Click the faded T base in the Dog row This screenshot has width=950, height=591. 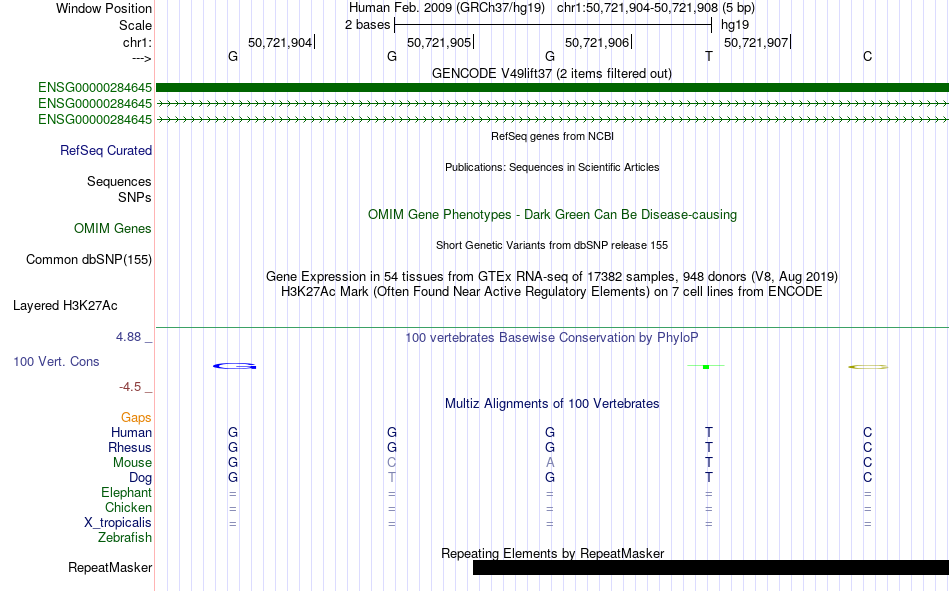(x=391, y=478)
